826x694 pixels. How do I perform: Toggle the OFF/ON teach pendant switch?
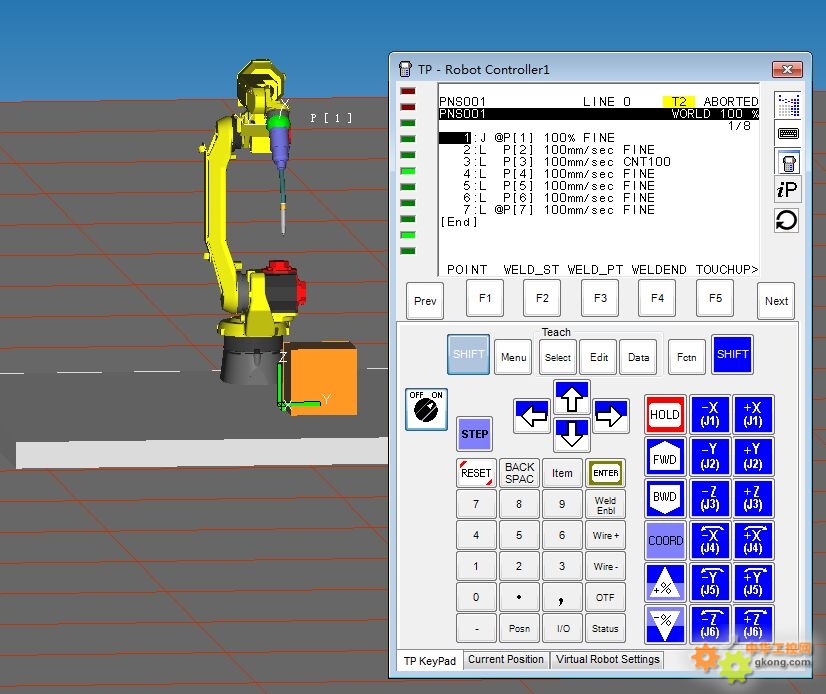pyautogui.click(x=426, y=409)
